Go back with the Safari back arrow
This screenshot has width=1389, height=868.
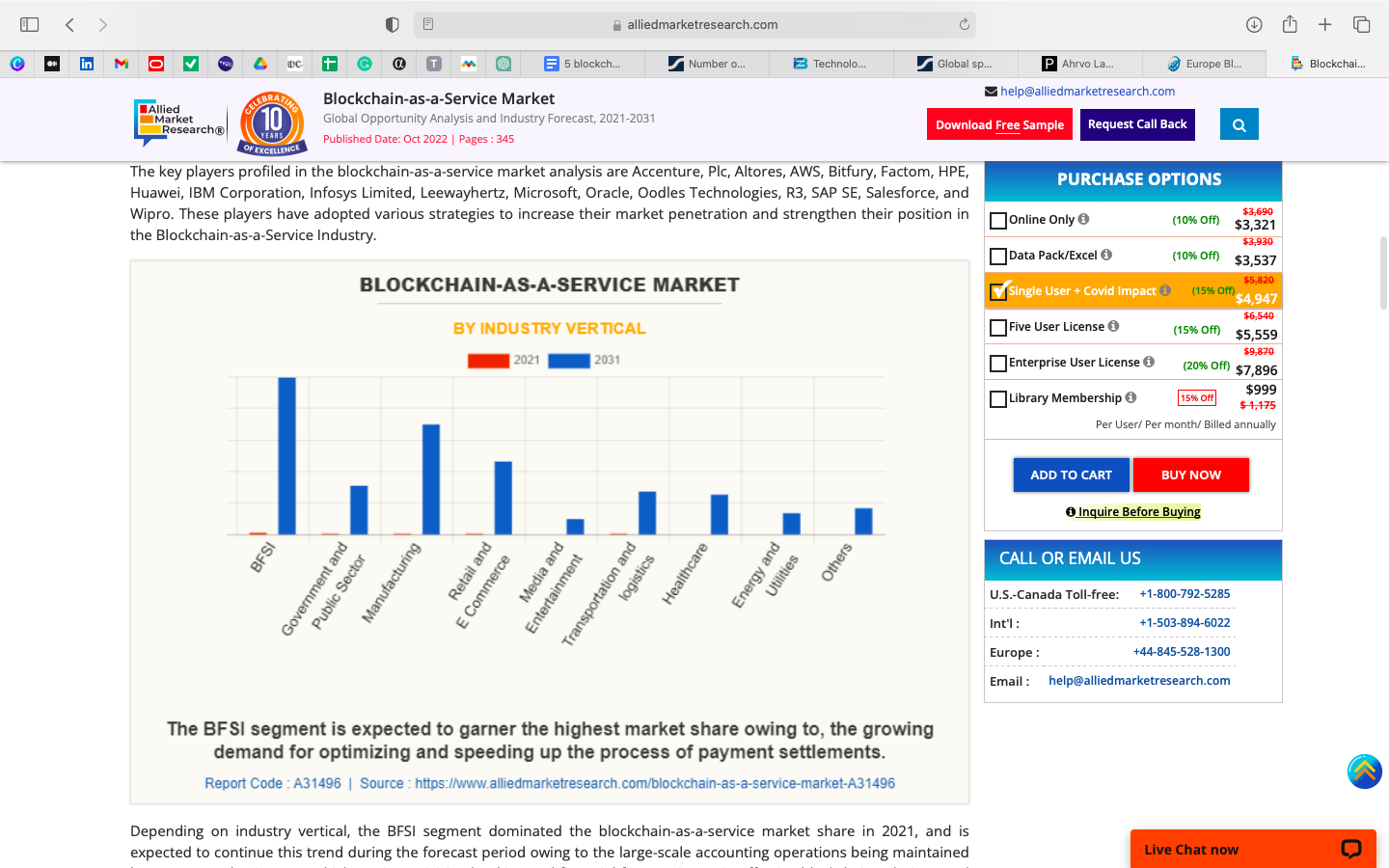click(x=69, y=24)
